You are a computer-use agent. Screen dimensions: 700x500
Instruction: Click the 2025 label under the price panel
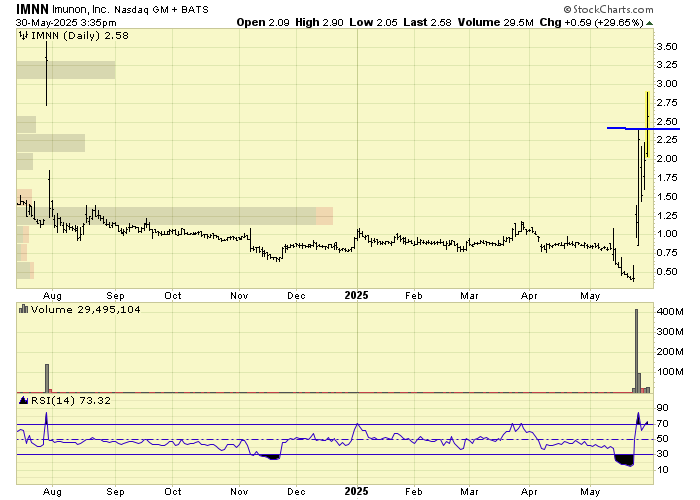pos(357,296)
